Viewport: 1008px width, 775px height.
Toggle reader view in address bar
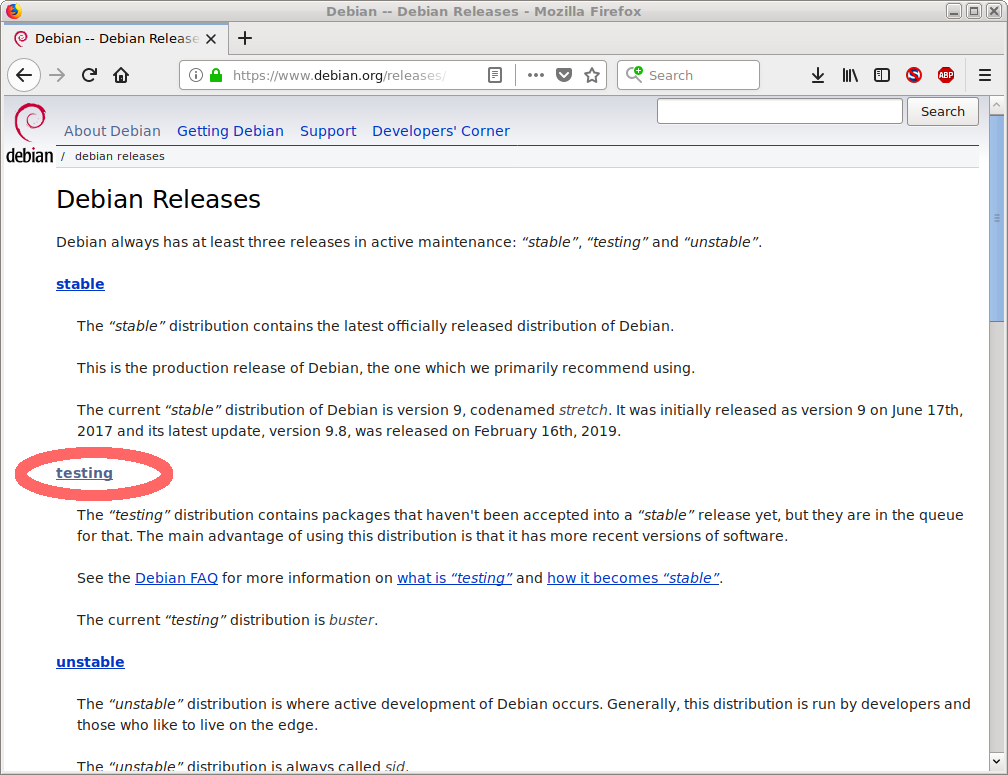tap(495, 75)
